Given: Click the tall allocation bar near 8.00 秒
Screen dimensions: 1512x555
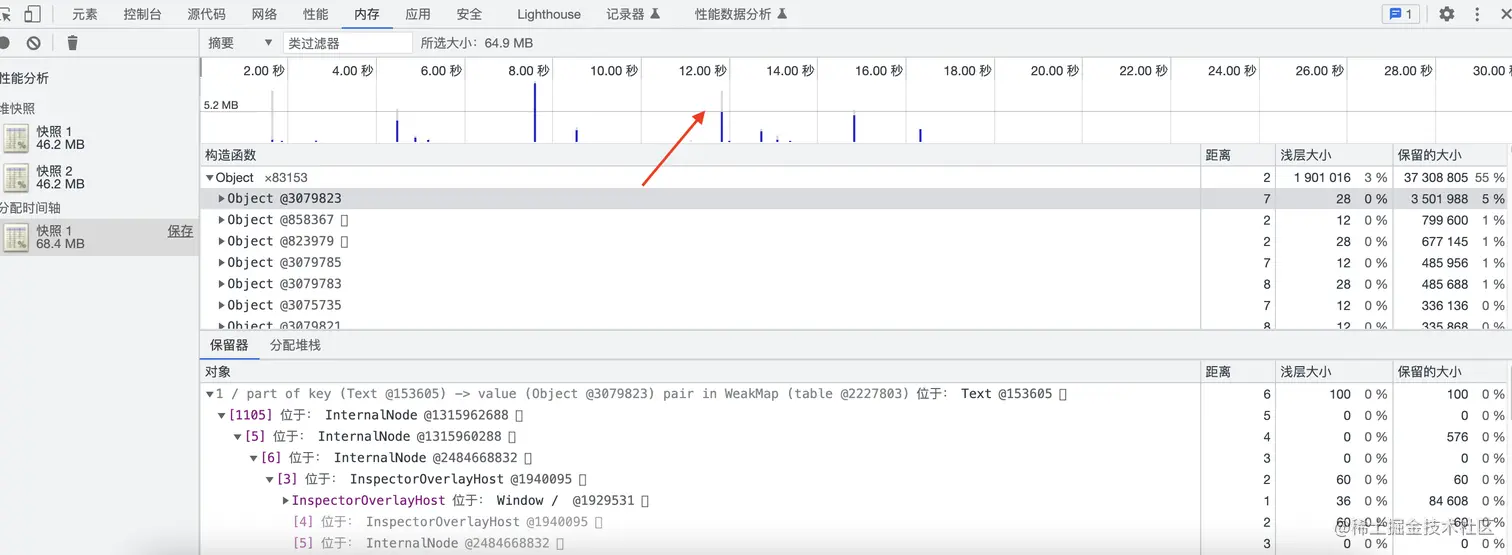Looking at the screenshot, I should click(x=535, y=112).
